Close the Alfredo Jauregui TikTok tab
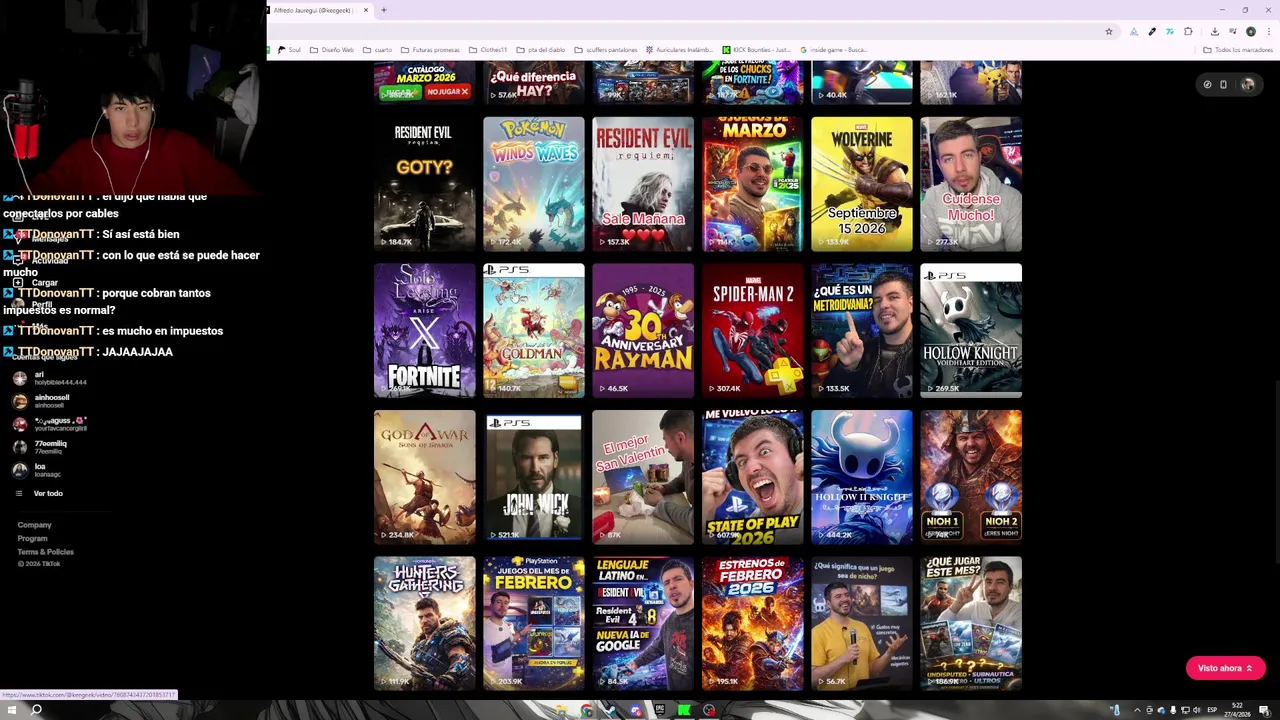 point(366,10)
